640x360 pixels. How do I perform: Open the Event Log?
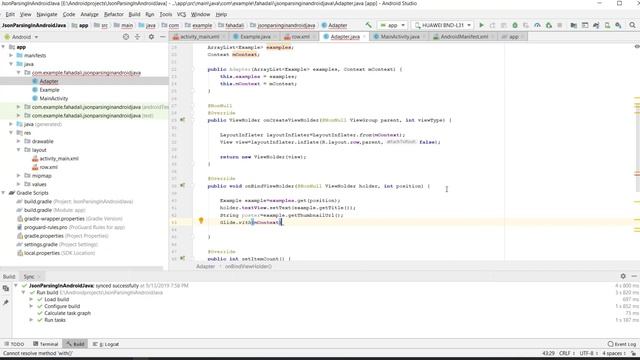click(622, 344)
